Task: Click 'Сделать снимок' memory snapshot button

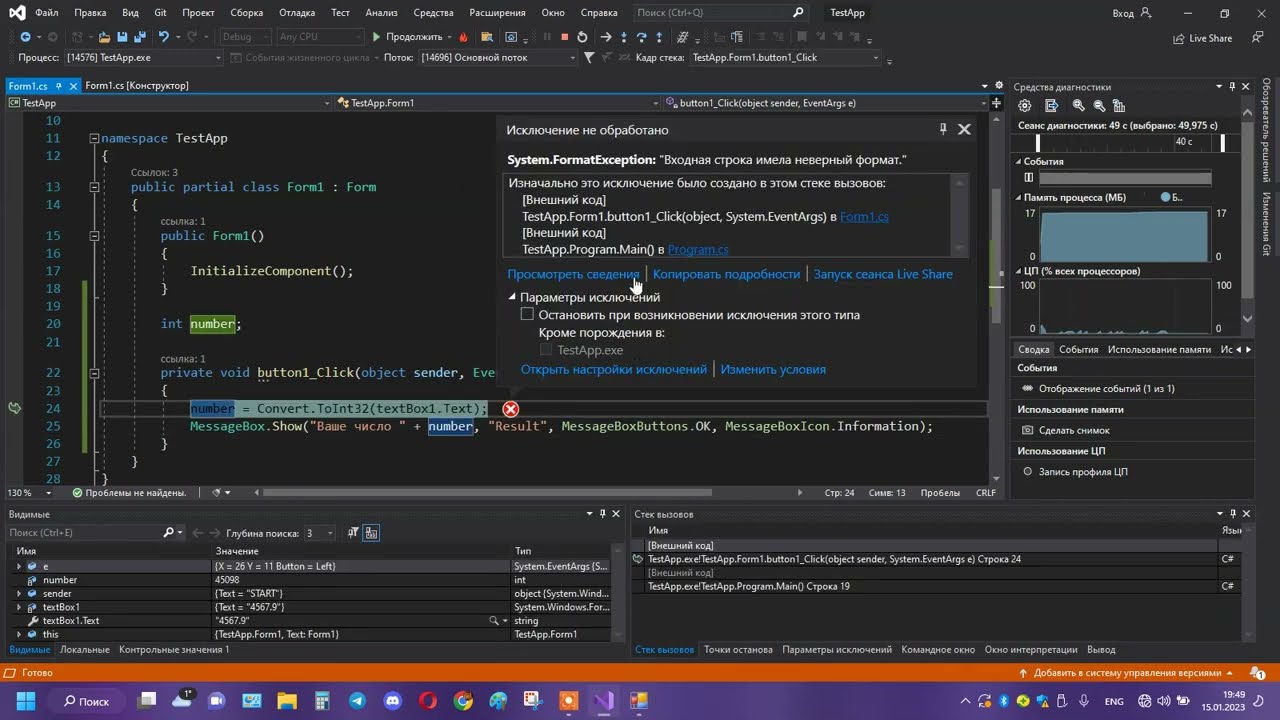Action: pos(1065,430)
